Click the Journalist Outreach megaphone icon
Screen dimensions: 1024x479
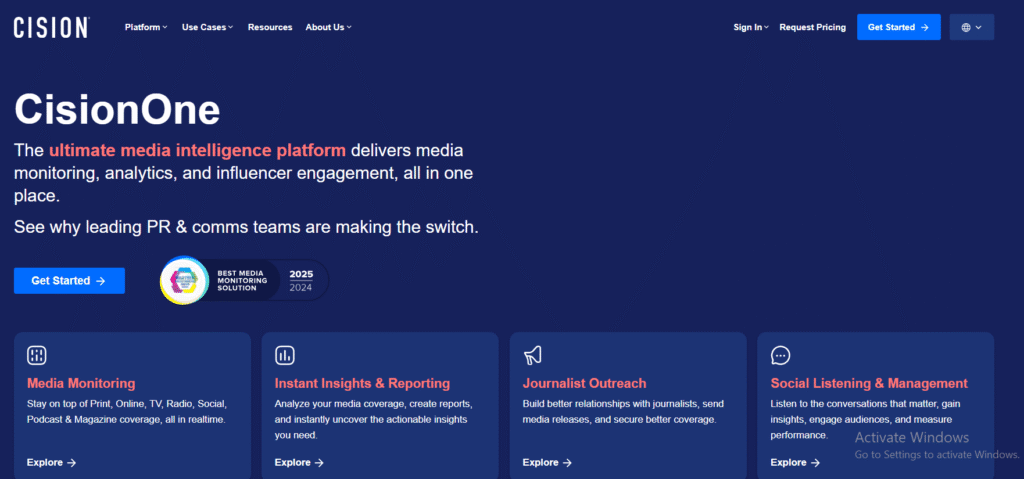533,355
